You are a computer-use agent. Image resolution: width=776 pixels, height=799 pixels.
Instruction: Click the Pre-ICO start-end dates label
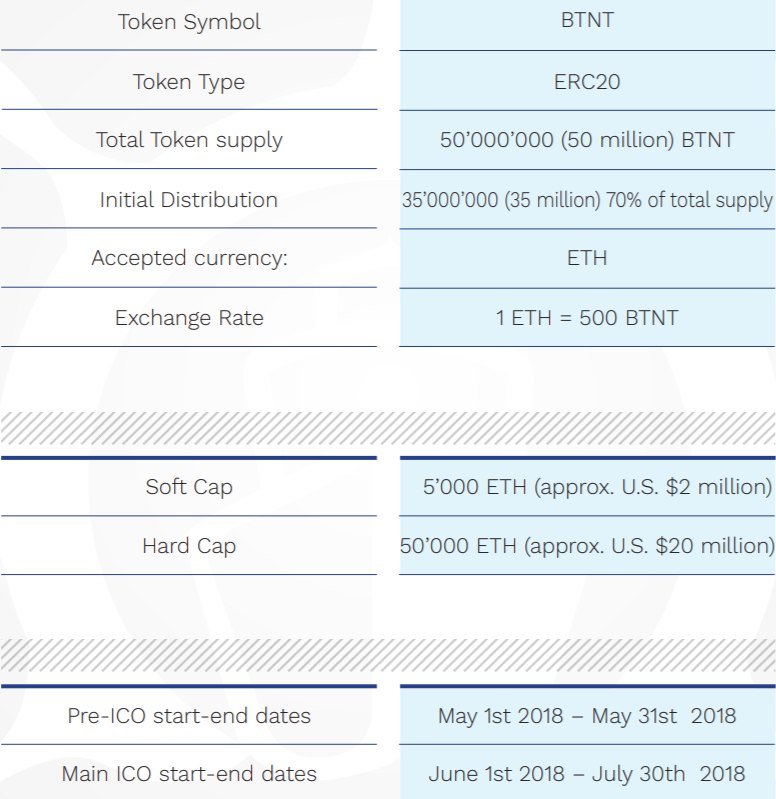(189, 715)
